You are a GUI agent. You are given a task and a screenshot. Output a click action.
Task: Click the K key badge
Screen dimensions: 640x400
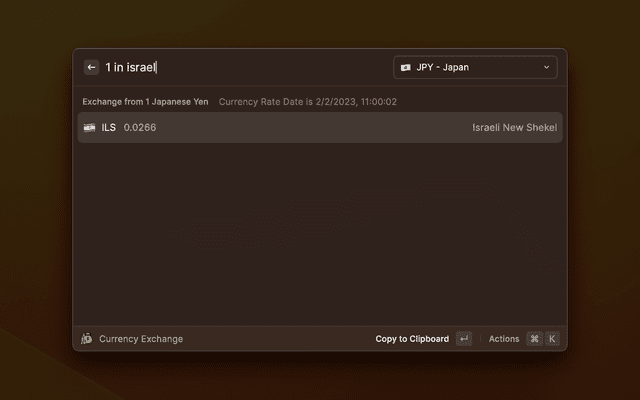551,339
